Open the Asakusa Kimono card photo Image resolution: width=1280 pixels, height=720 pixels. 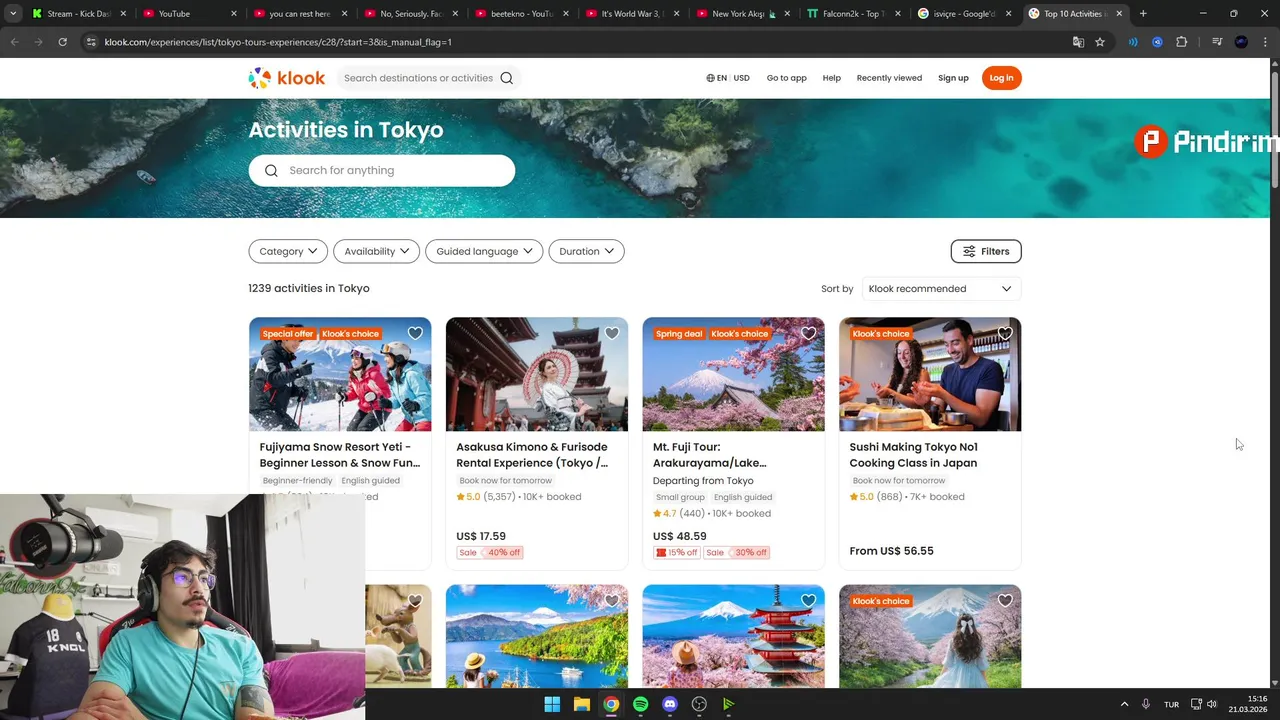point(537,374)
